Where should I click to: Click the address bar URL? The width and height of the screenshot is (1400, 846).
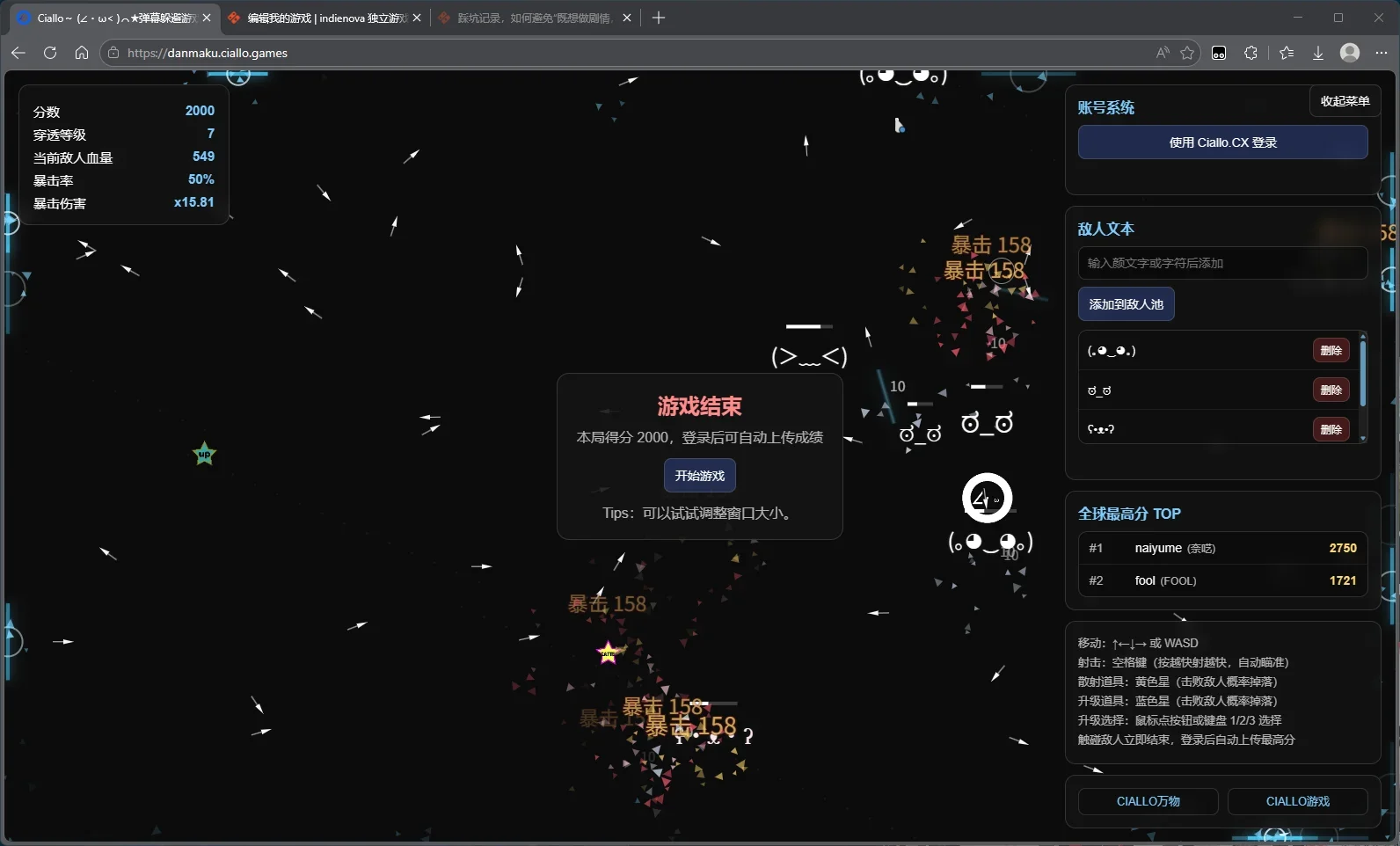pyautogui.click(x=208, y=53)
